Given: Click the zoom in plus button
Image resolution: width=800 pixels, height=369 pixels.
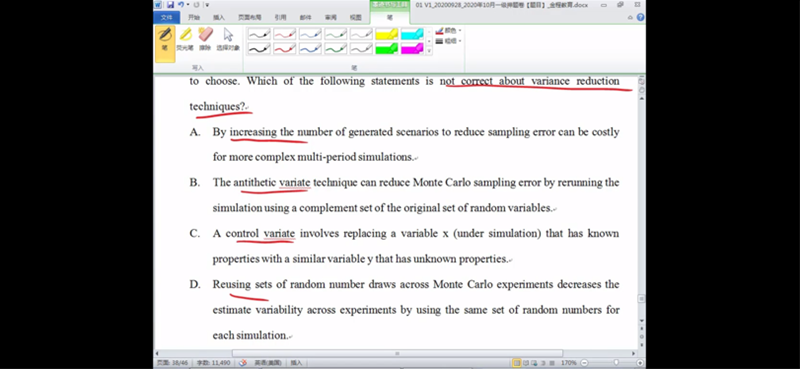Looking at the screenshot, I should 640,363.
